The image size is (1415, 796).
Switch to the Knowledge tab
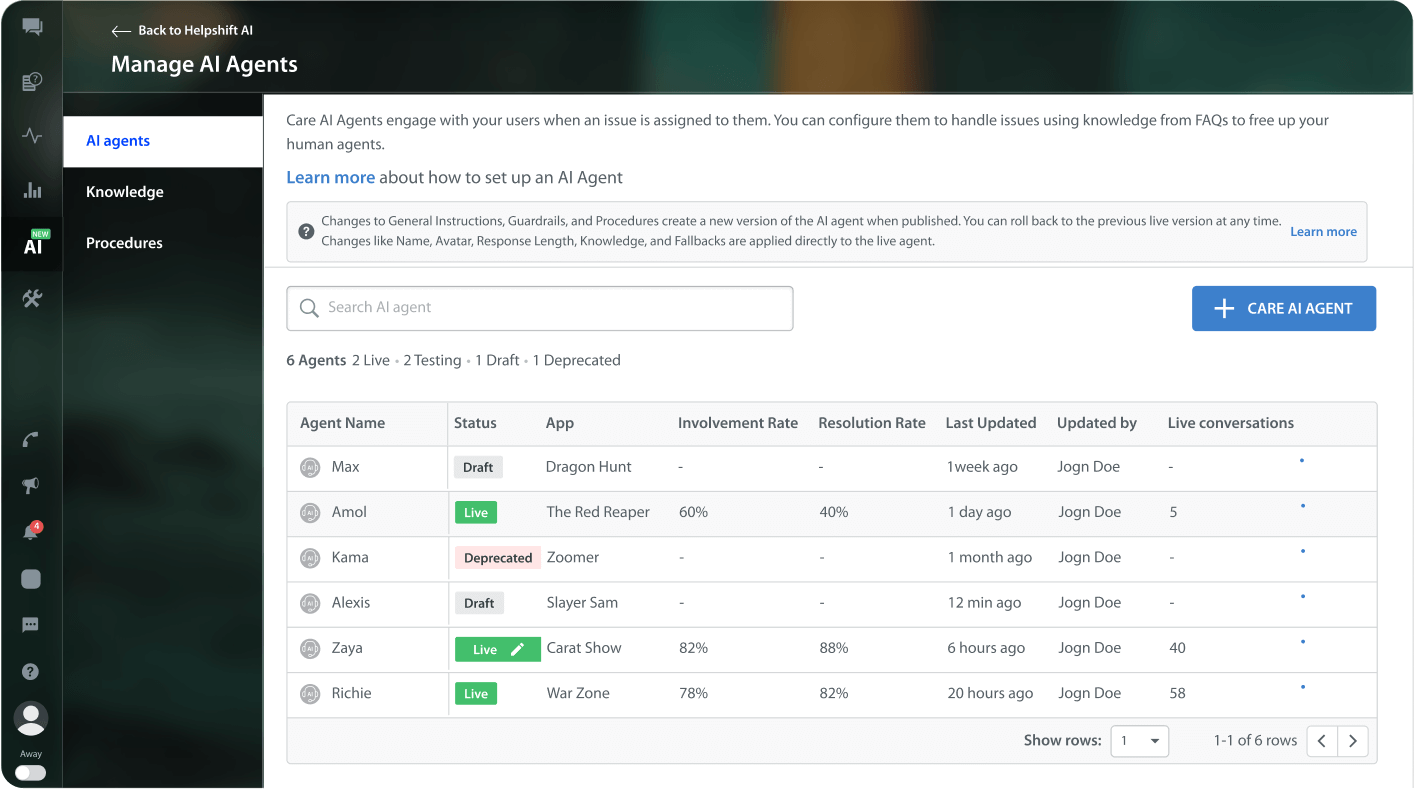tap(124, 191)
